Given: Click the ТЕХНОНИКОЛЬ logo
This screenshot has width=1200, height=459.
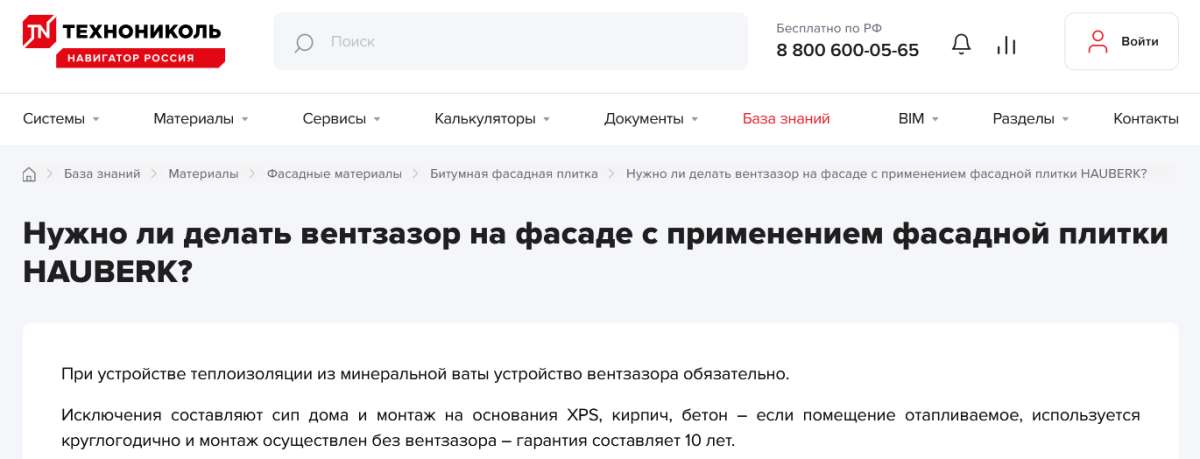Looking at the screenshot, I should (124, 42).
